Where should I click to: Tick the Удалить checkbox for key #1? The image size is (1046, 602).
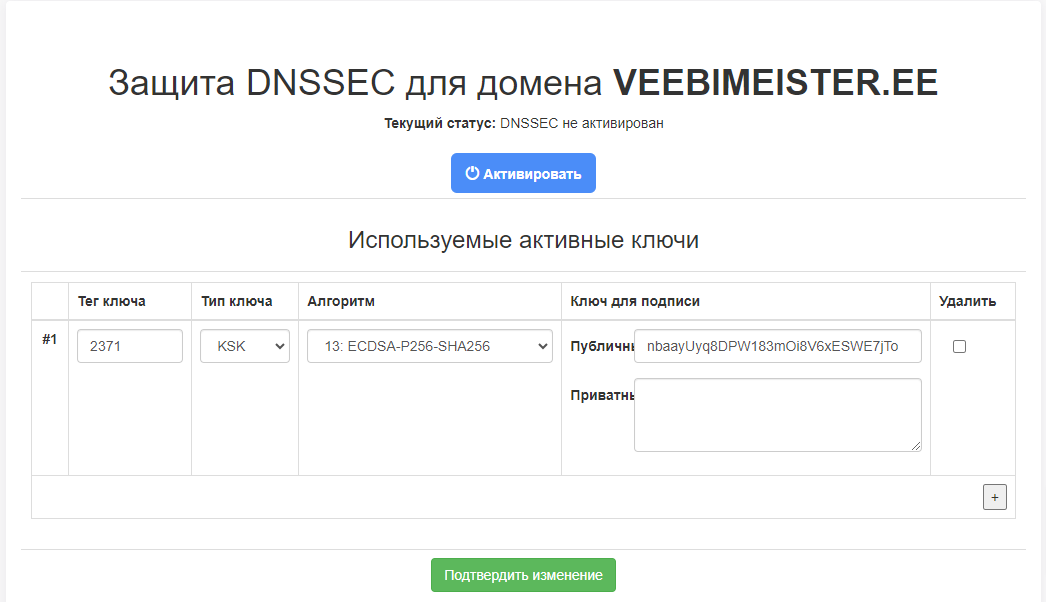coord(959,346)
